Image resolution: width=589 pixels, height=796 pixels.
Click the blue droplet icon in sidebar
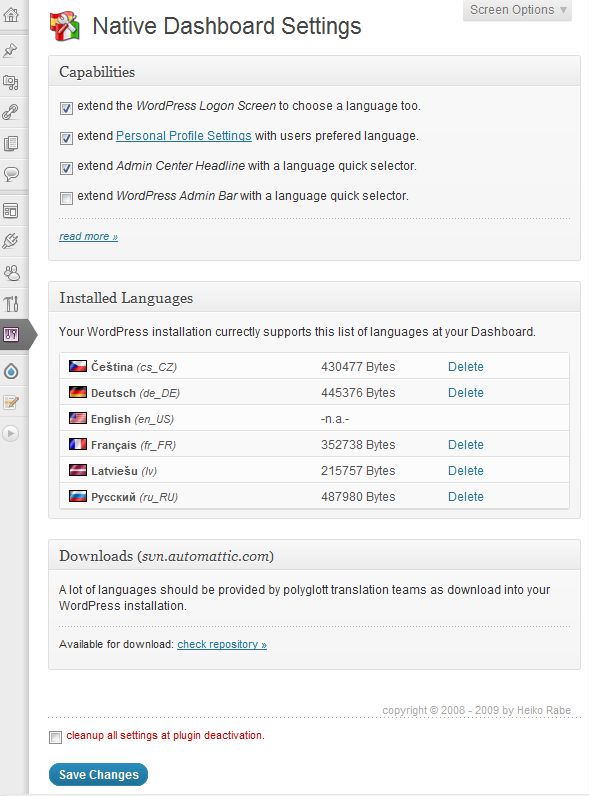[11, 372]
